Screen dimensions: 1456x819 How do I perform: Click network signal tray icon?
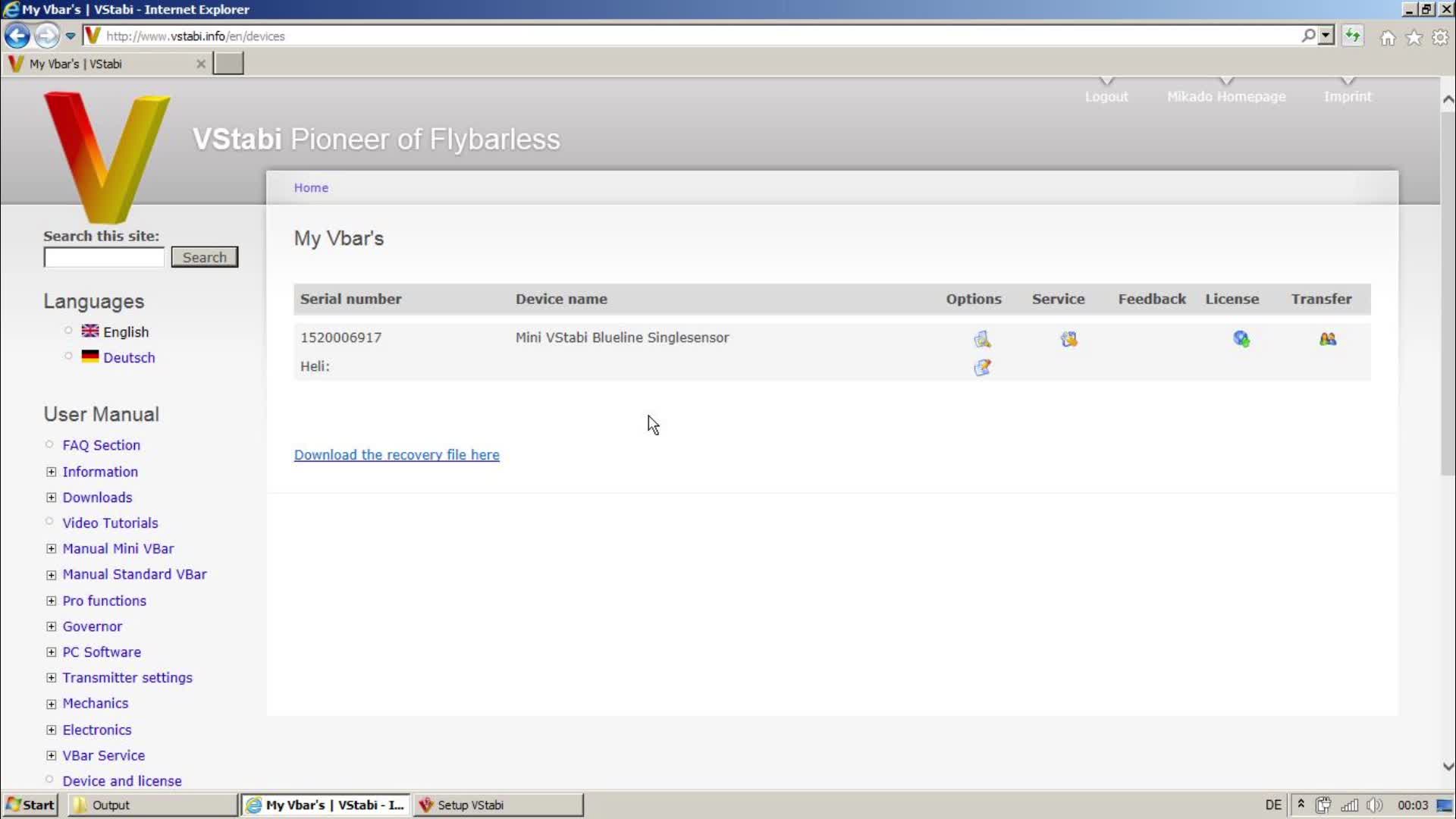(1350, 805)
